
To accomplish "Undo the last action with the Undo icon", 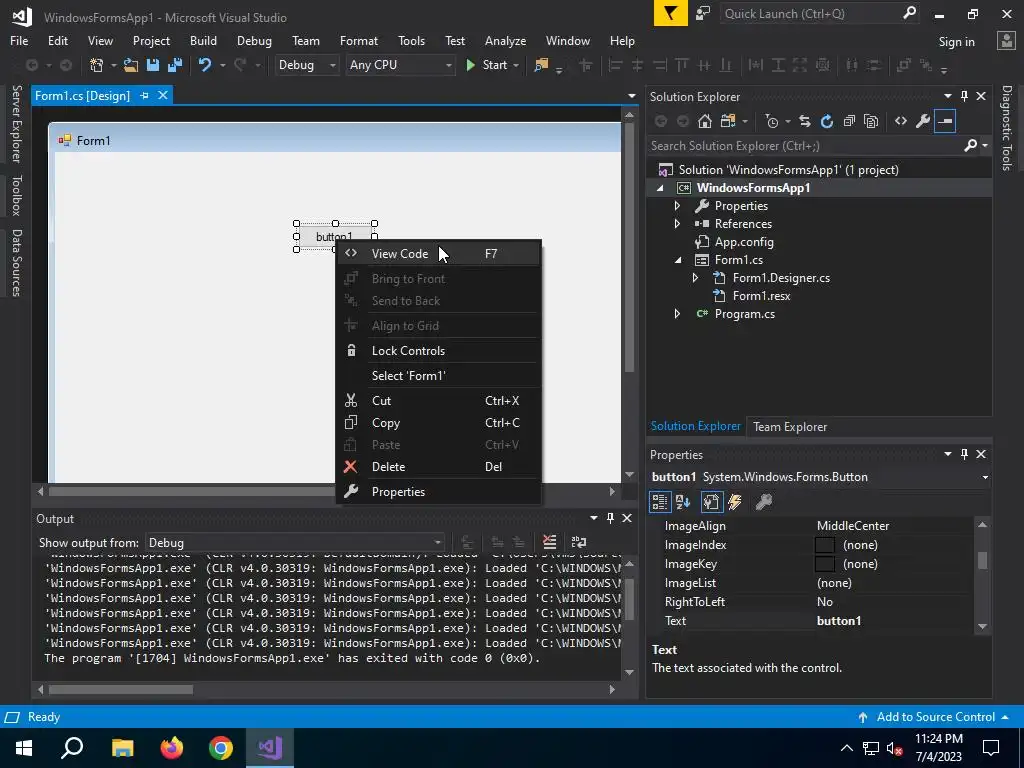I will (205, 65).
